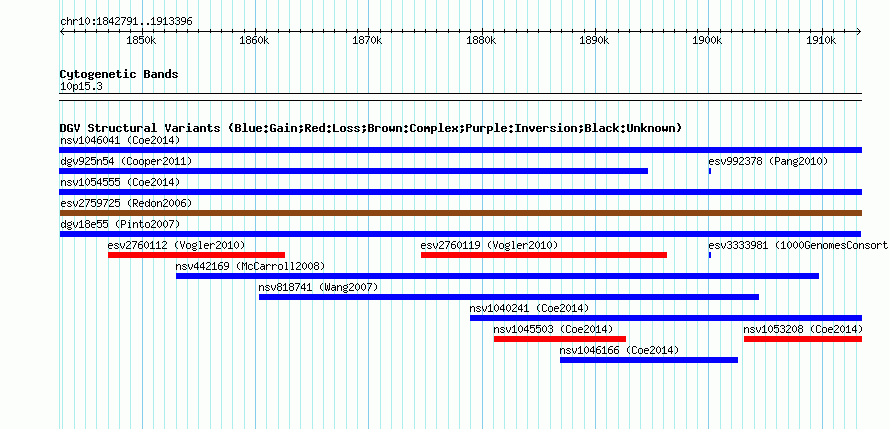
Task: Click the red loss bar for nsv1045503
Action: pyautogui.click(x=560, y=339)
